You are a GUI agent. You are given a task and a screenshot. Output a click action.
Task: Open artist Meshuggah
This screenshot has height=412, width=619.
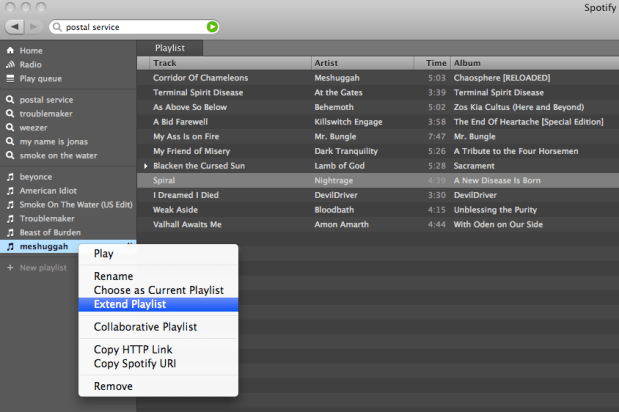coord(337,78)
